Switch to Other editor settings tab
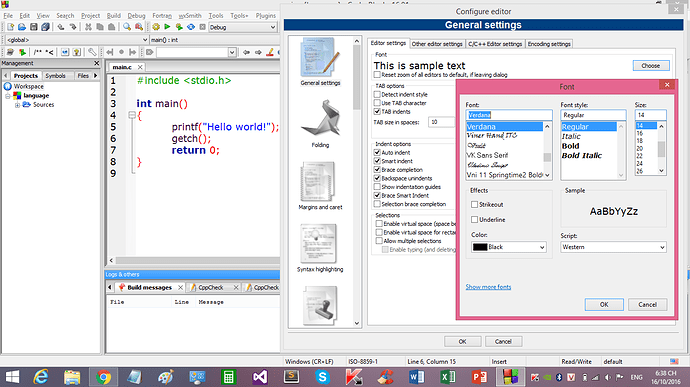The image size is (690, 387). click(437, 44)
